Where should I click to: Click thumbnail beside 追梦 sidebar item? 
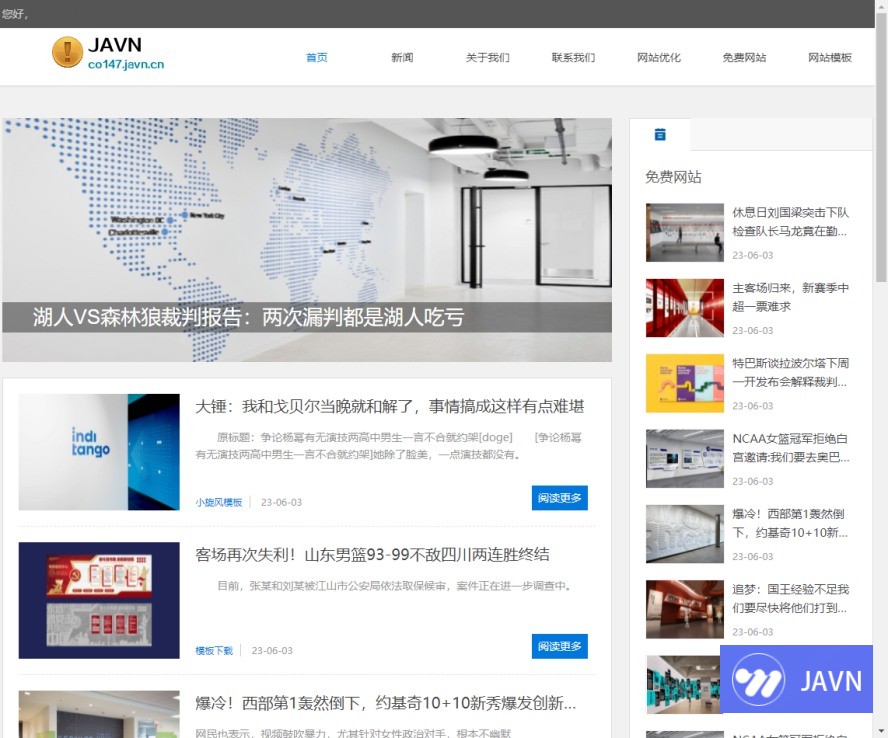pos(685,609)
